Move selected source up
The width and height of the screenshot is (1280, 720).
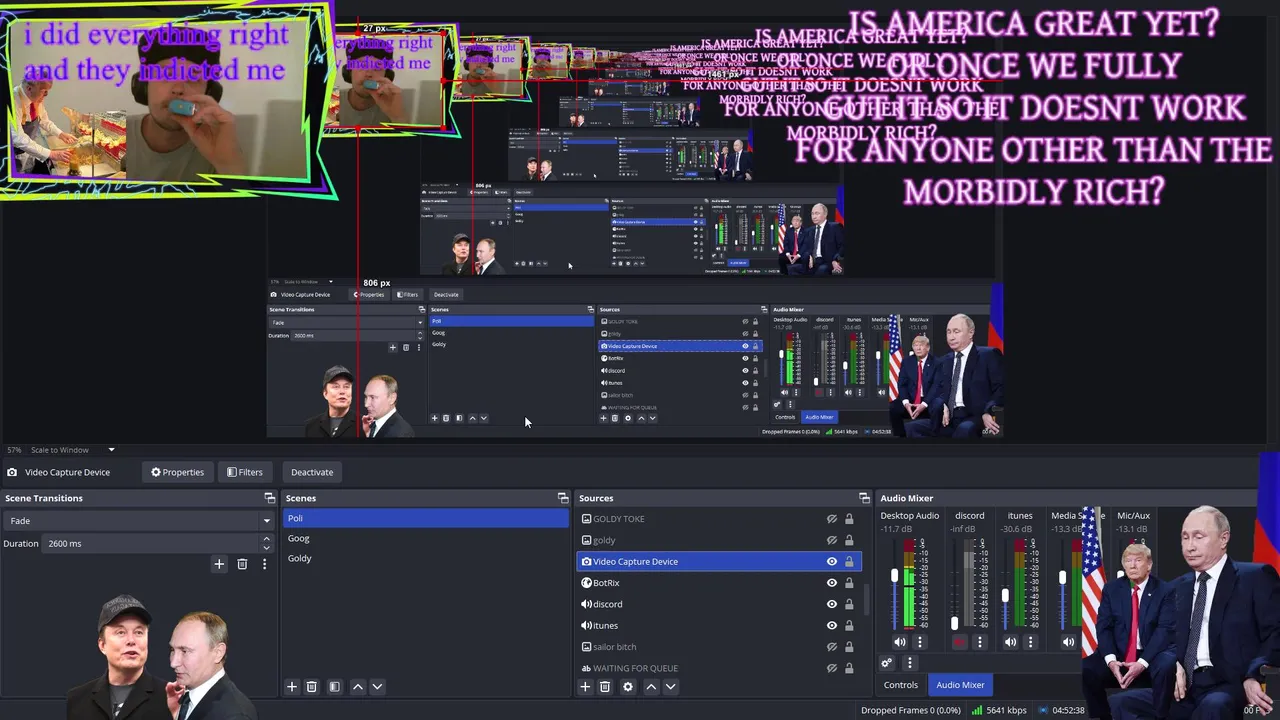click(x=650, y=687)
